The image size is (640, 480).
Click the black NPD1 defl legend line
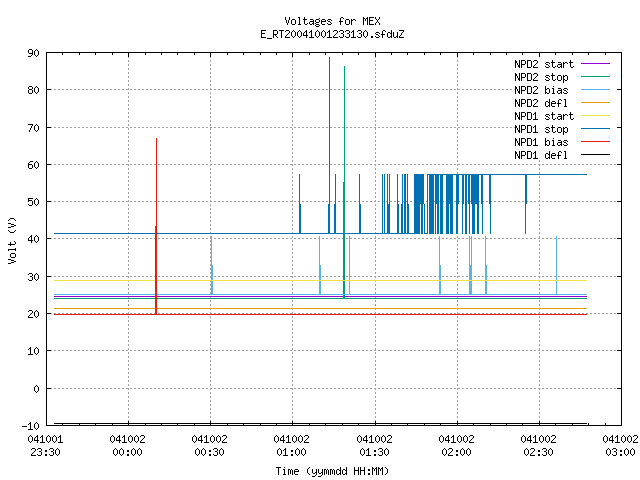(x=595, y=155)
